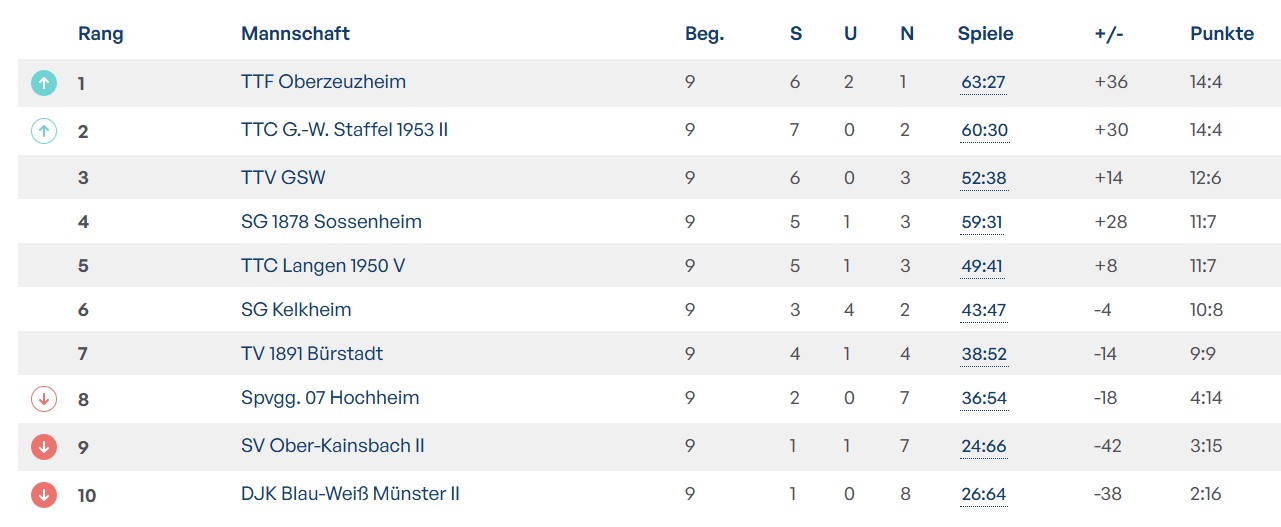Click red relegation arrow icon beside rank 10

click(x=43, y=494)
